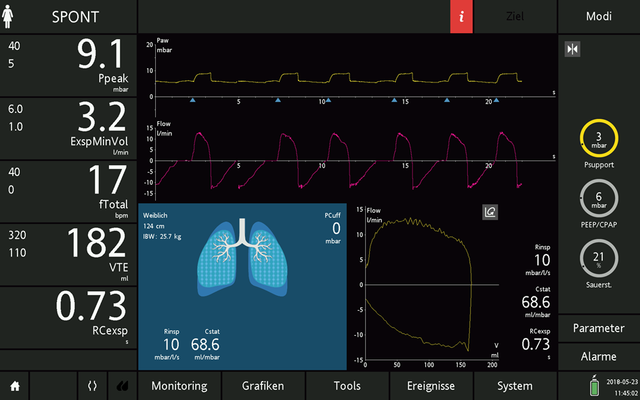Open the Ziel button
This screenshot has width=640, height=400.
515,16
